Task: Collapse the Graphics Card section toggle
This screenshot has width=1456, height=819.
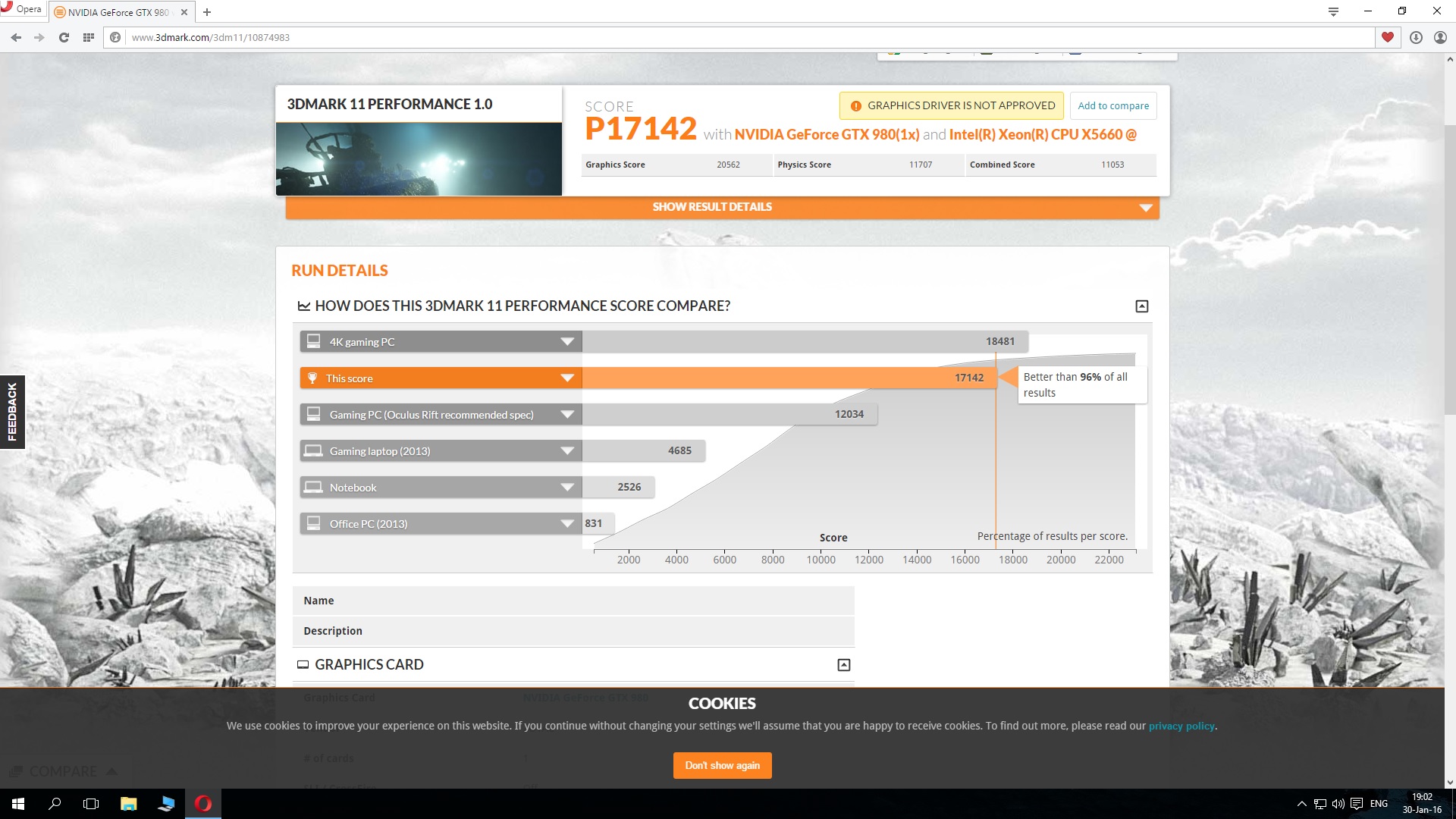Action: pos(843,665)
